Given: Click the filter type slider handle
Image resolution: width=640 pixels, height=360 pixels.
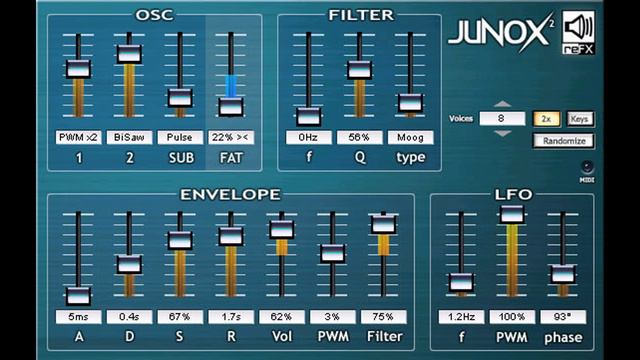Looking at the screenshot, I should 410,103.
